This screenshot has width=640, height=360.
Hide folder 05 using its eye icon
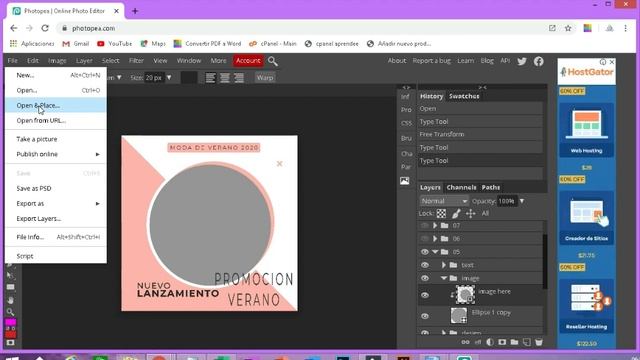point(425,252)
